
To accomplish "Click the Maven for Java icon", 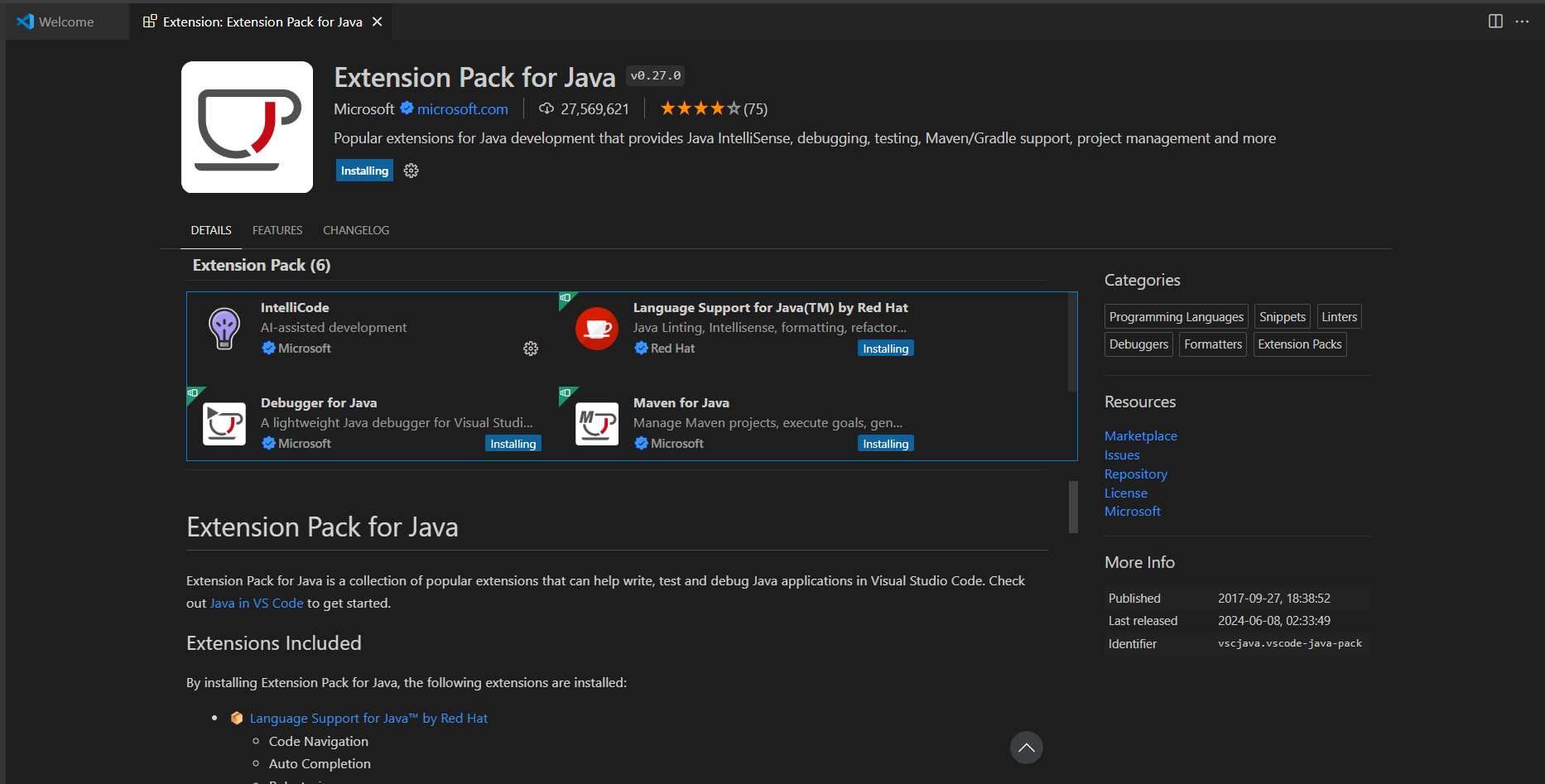I will pos(597,424).
